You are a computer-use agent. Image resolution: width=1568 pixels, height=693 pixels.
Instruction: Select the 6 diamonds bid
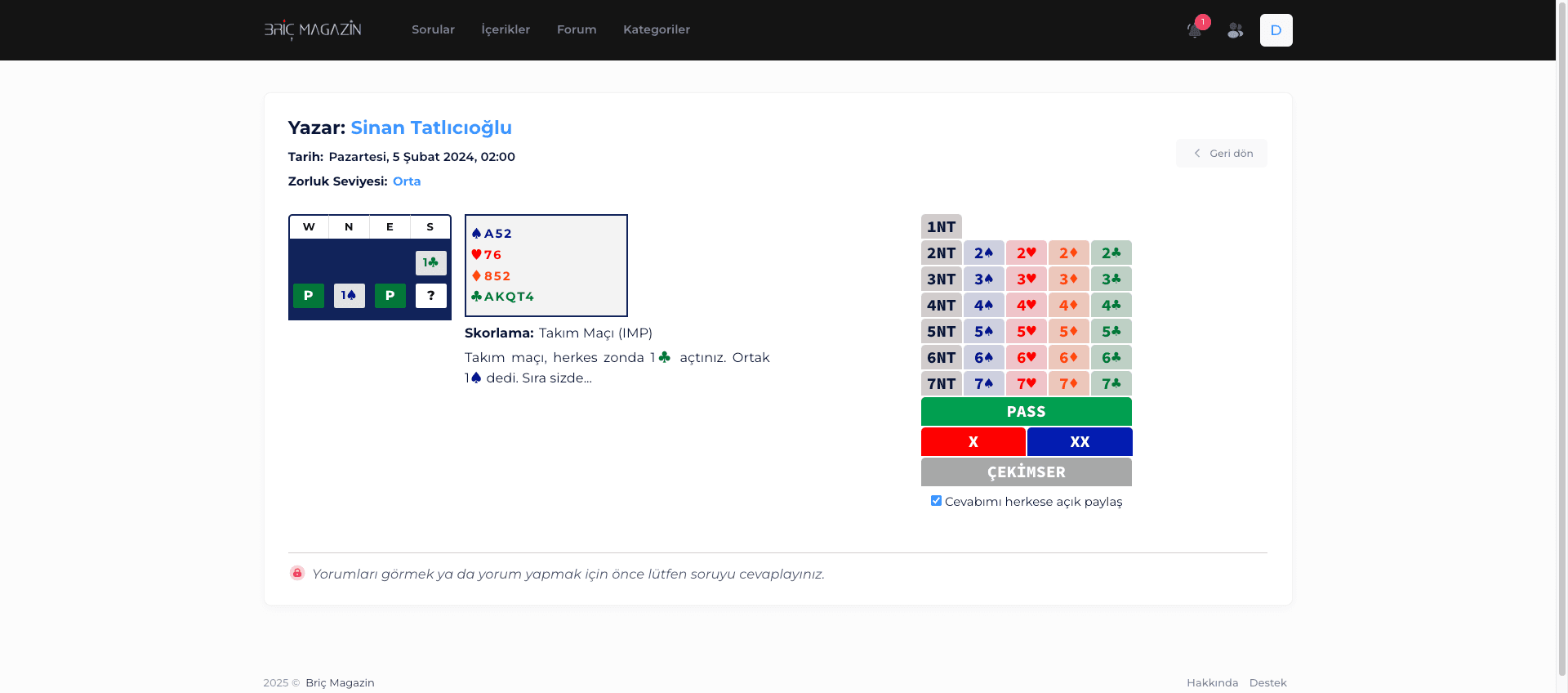[1069, 357]
